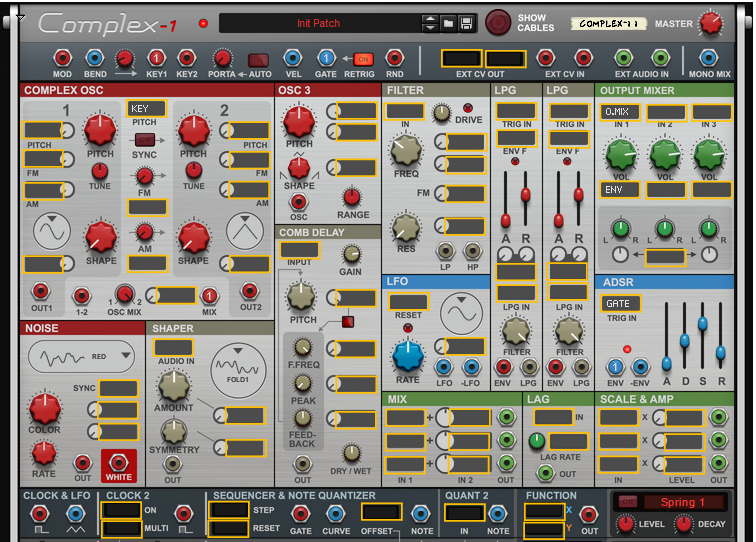Click the Shaper OUT jack
756x542 pixels.
pyautogui.click(x=172, y=464)
